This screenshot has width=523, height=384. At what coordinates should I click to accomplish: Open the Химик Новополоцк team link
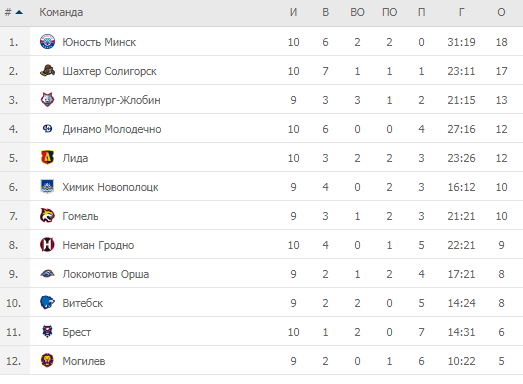coord(110,187)
